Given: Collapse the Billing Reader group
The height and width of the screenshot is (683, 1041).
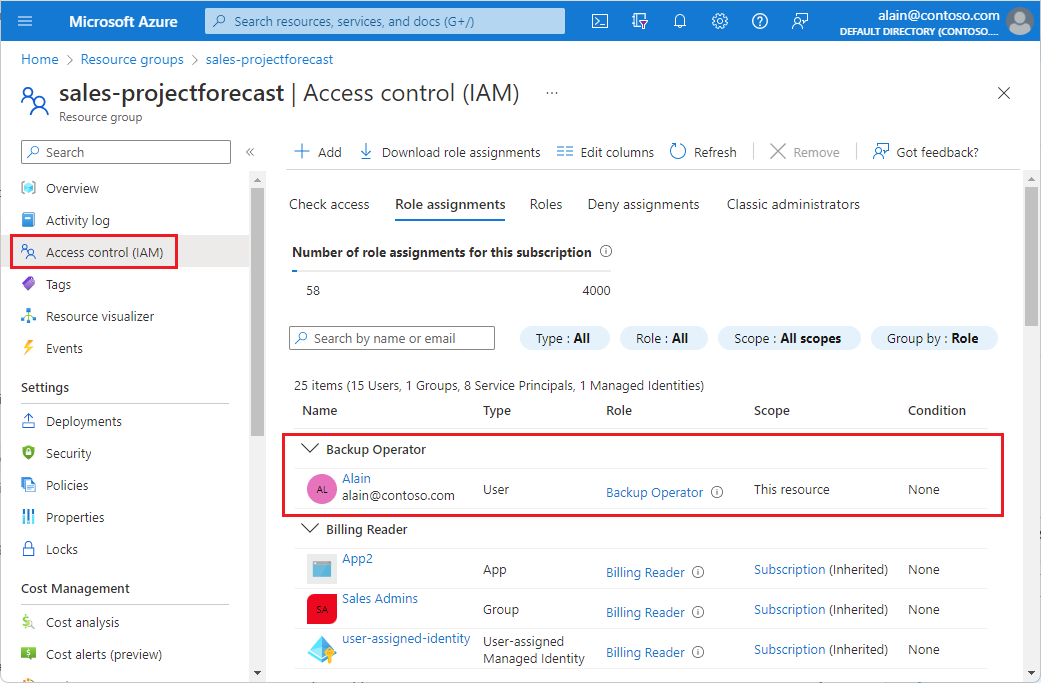Looking at the screenshot, I should pos(310,529).
